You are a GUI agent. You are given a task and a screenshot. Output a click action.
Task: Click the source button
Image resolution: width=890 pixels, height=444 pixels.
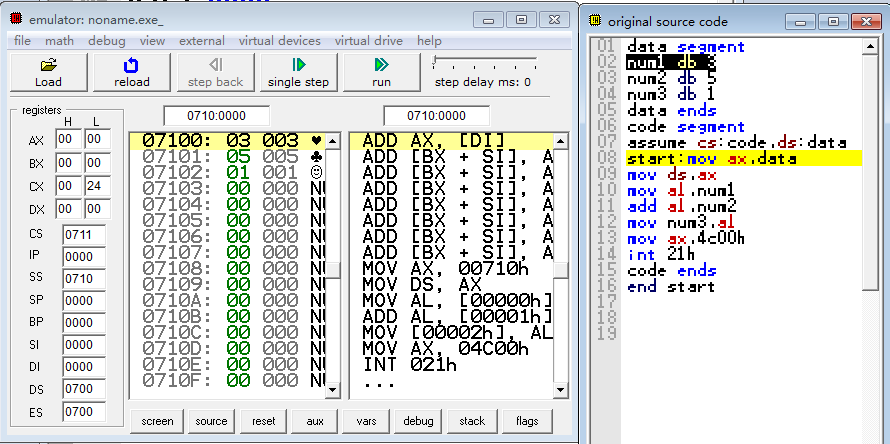211,421
